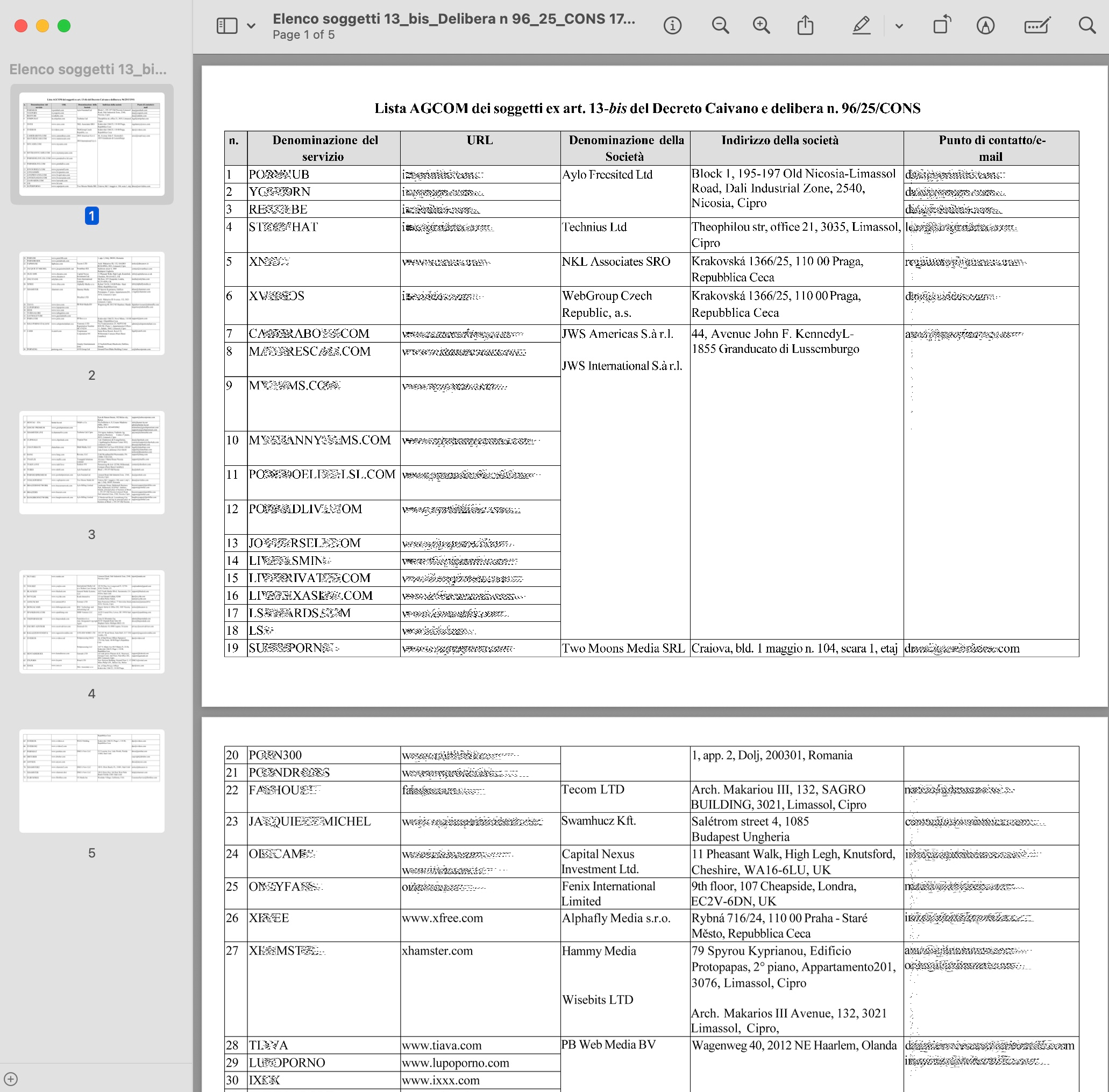This screenshot has height=1092, width=1109.
Task: Click the document title in toolbar
Action: pyautogui.click(x=453, y=19)
